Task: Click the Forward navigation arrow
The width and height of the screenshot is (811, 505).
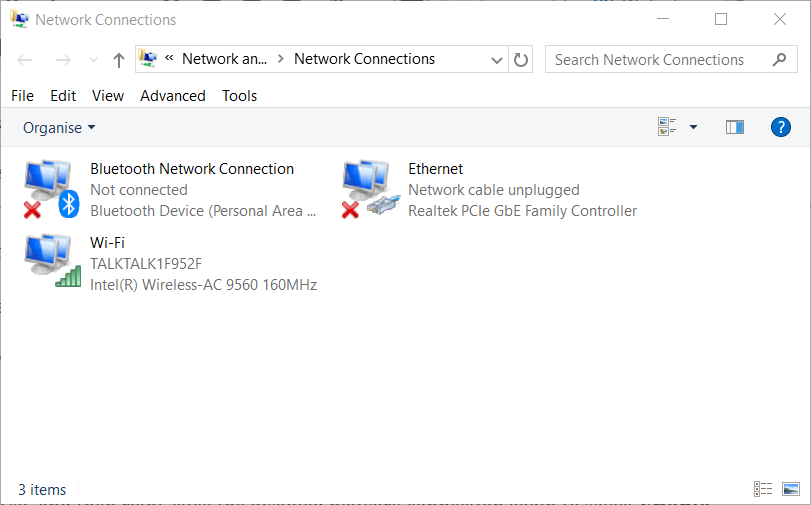Action: point(62,60)
